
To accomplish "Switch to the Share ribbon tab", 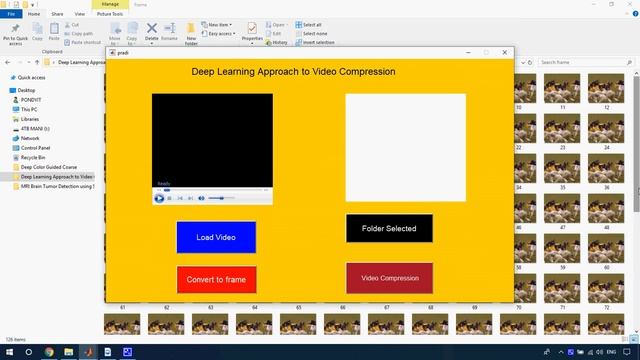I will point(57,14).
